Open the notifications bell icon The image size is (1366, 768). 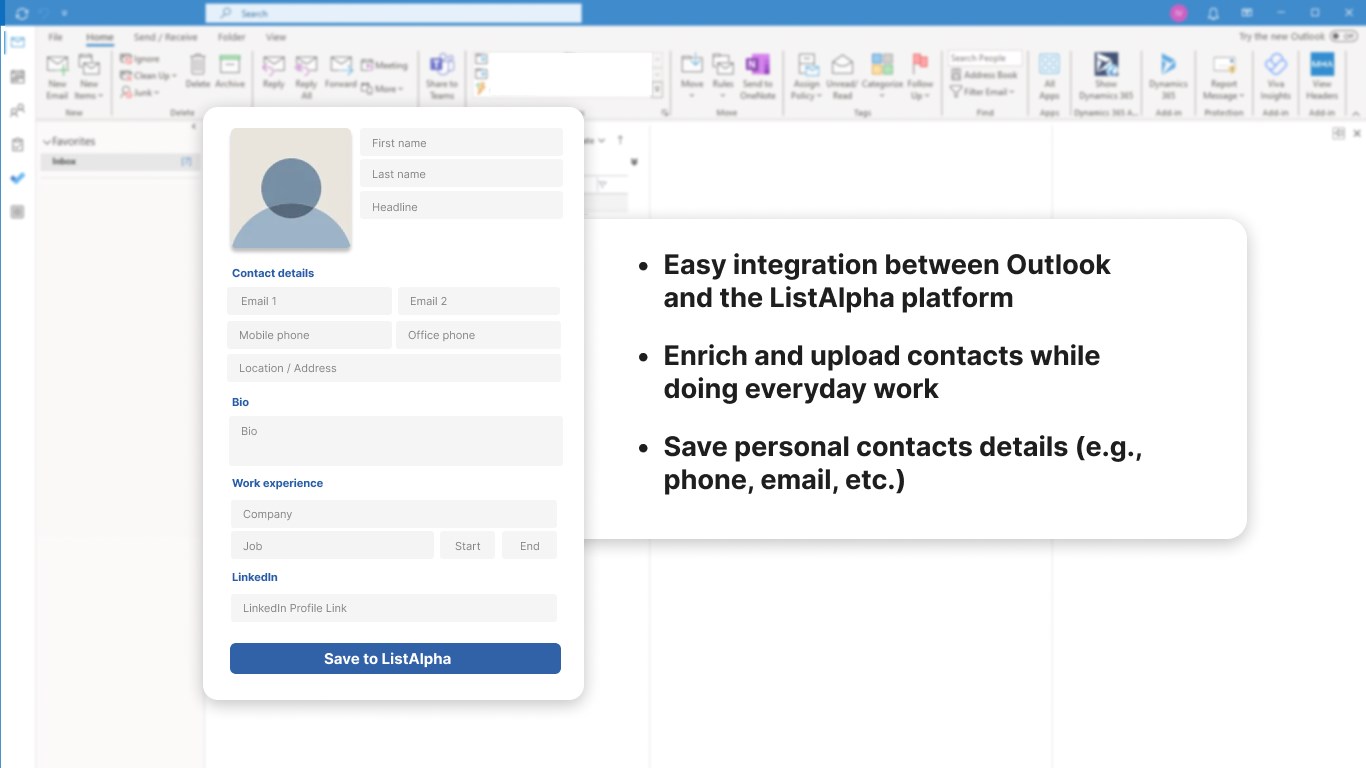point(1213,13)
